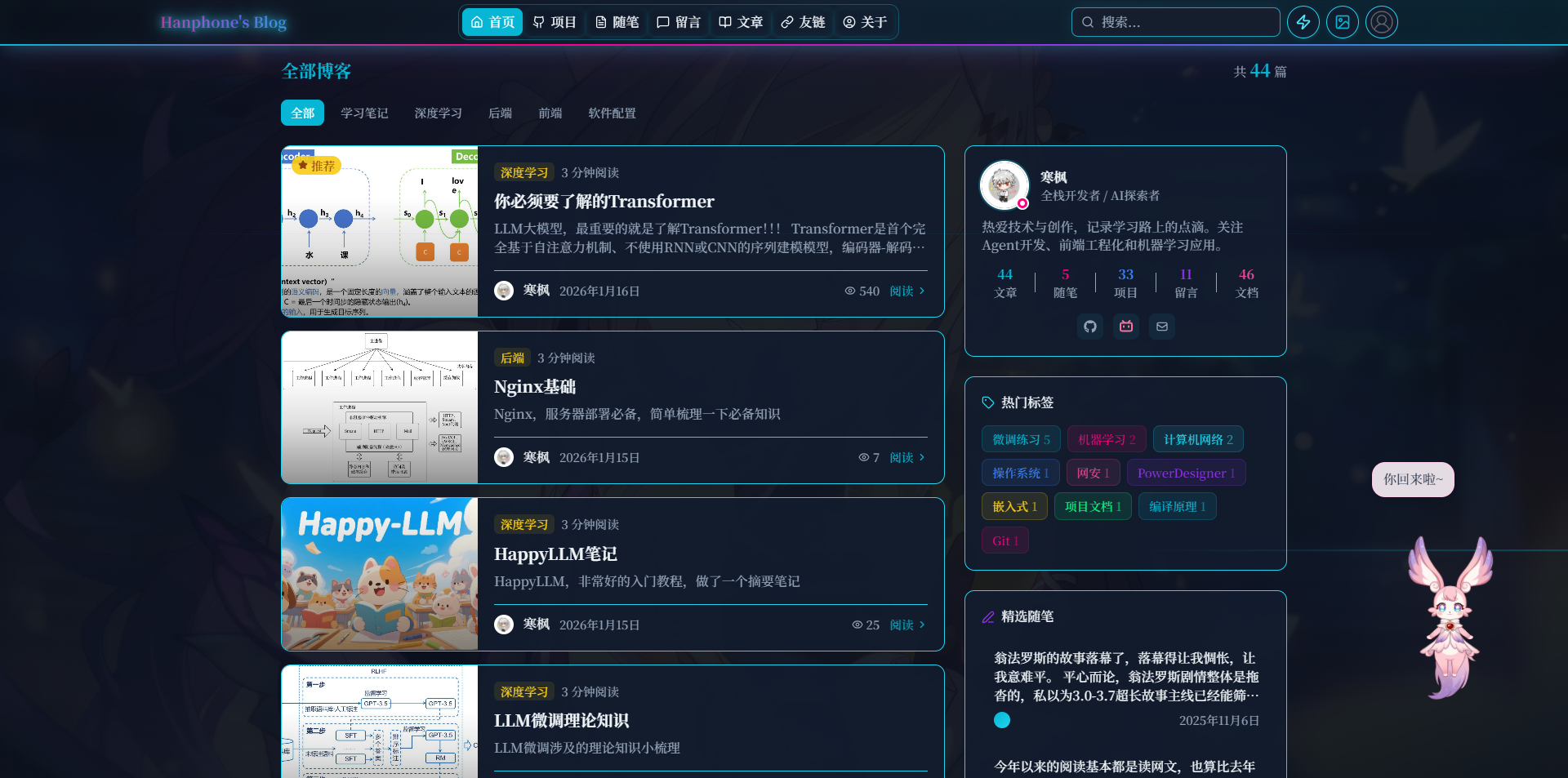The width and height of the screenshot is (1568, 778).
Task: Click the 33 项目 stat in profile
Action: pyautogui.click(x=1125, y=282)
